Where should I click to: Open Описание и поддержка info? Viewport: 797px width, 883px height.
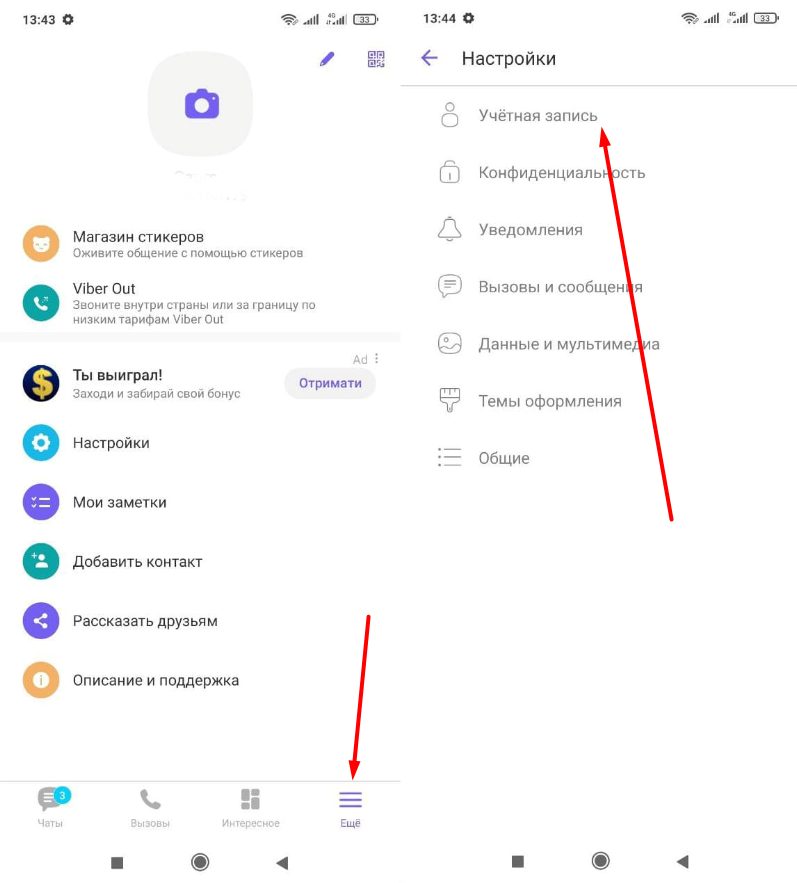[x=200, y=680]
